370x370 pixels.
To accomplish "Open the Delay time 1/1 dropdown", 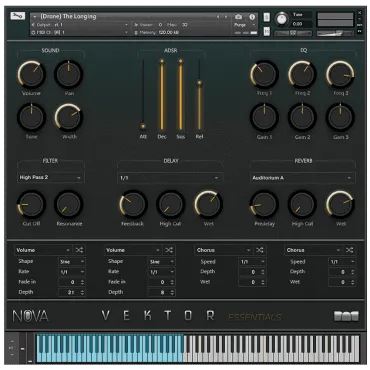I will coord(170,178).
